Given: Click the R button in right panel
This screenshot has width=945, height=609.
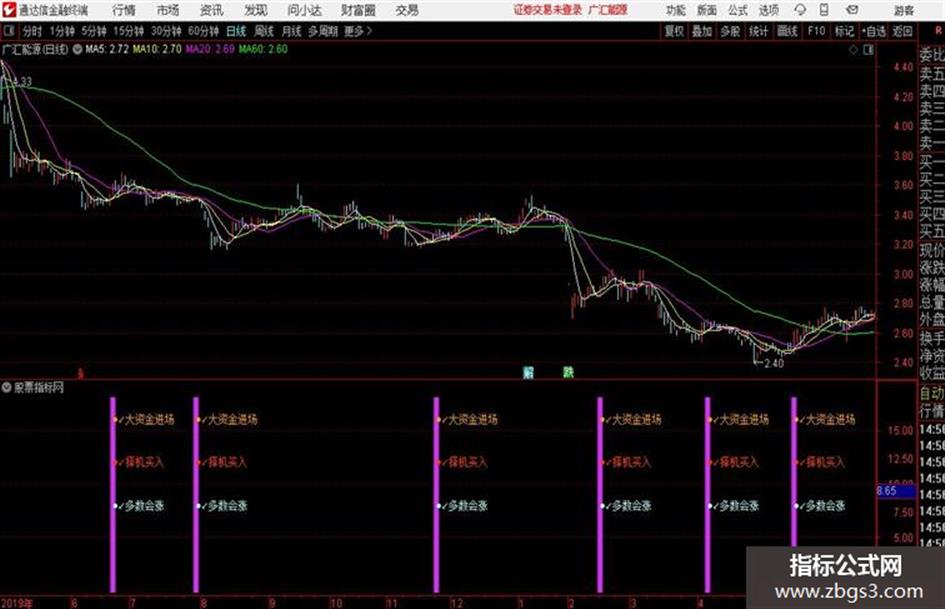Looking at the screenshot, I should coord(938,31).
